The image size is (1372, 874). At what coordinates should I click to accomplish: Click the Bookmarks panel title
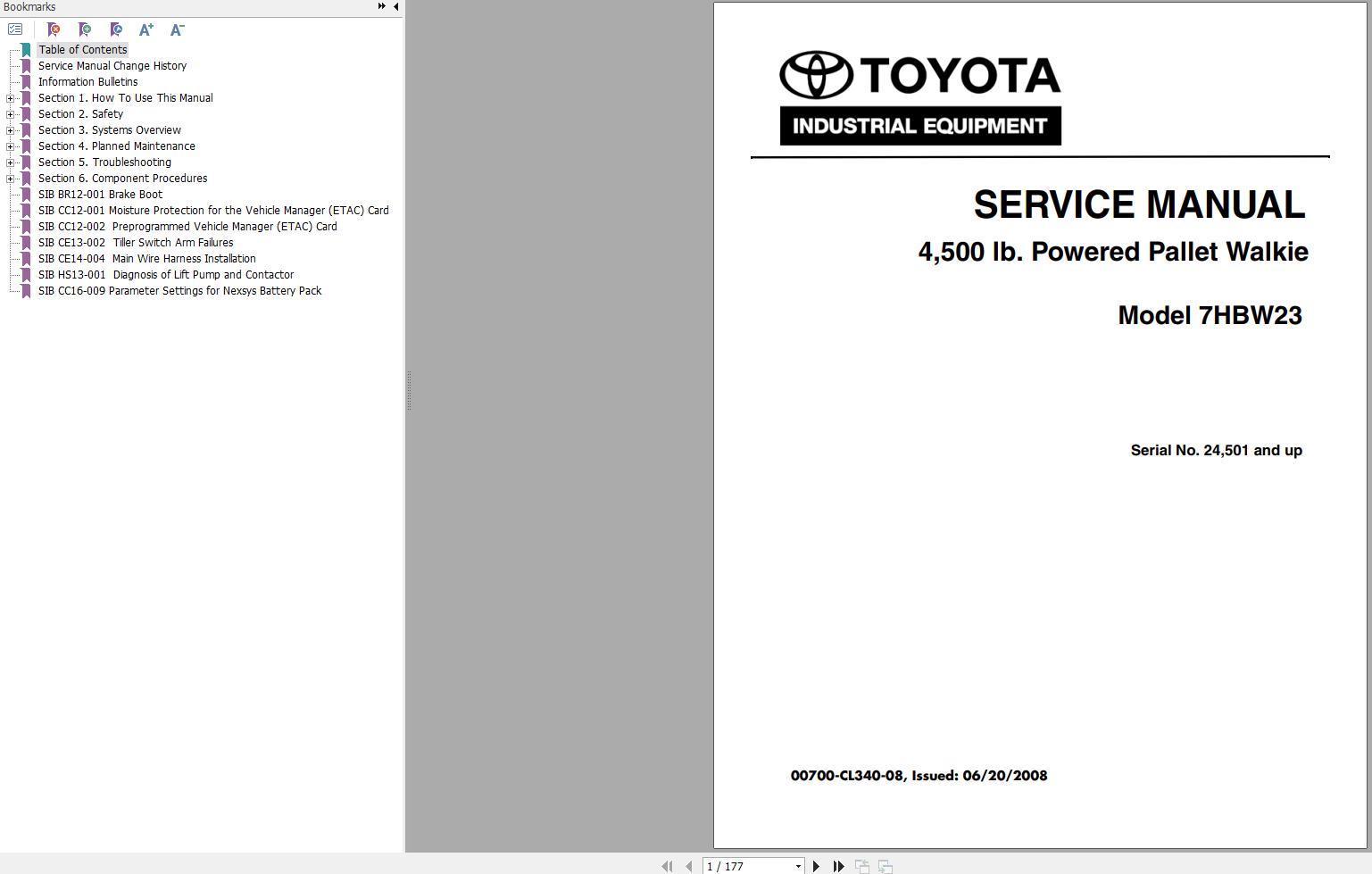(29, 7)
